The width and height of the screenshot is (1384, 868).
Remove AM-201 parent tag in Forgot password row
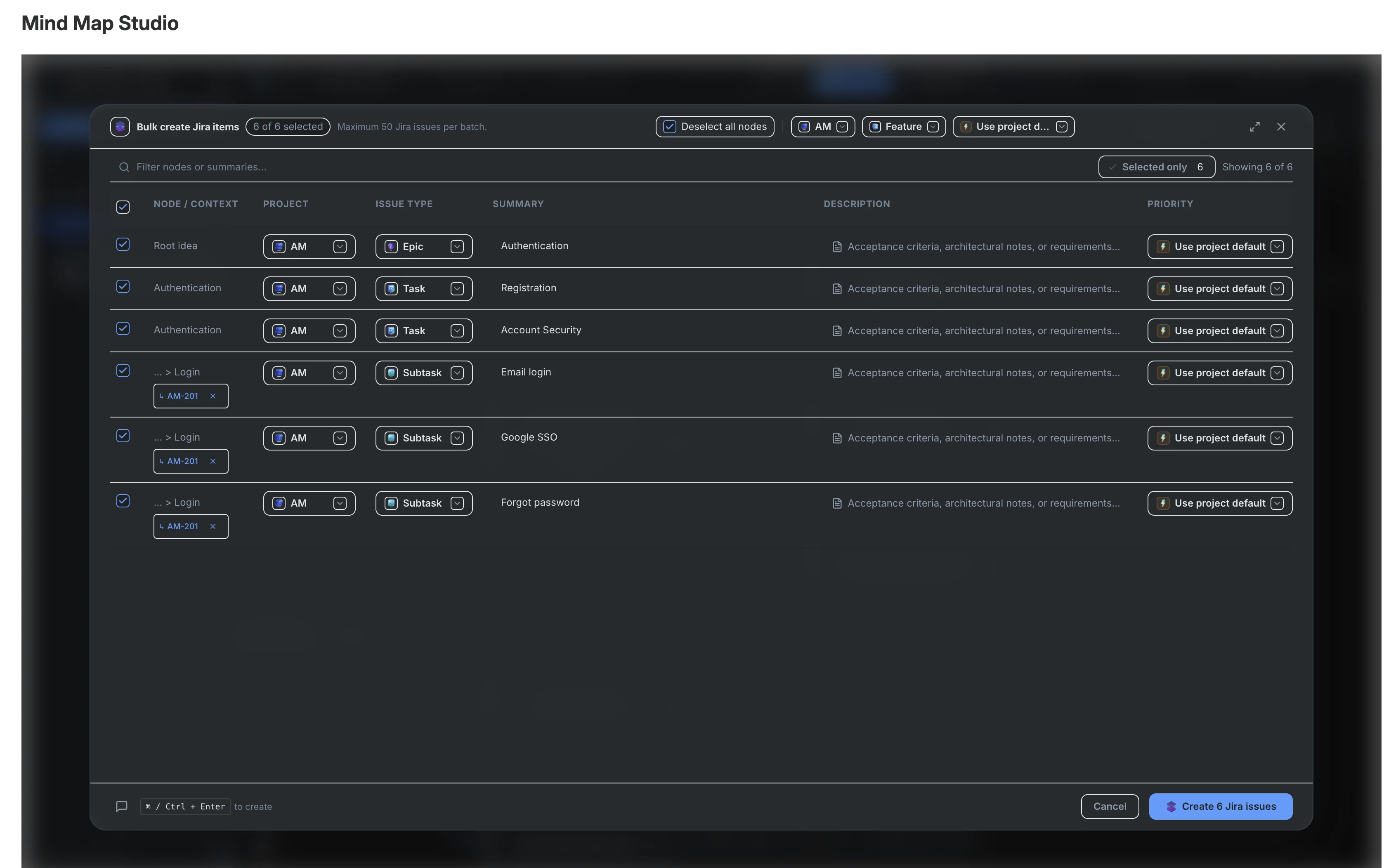(213, 526)
